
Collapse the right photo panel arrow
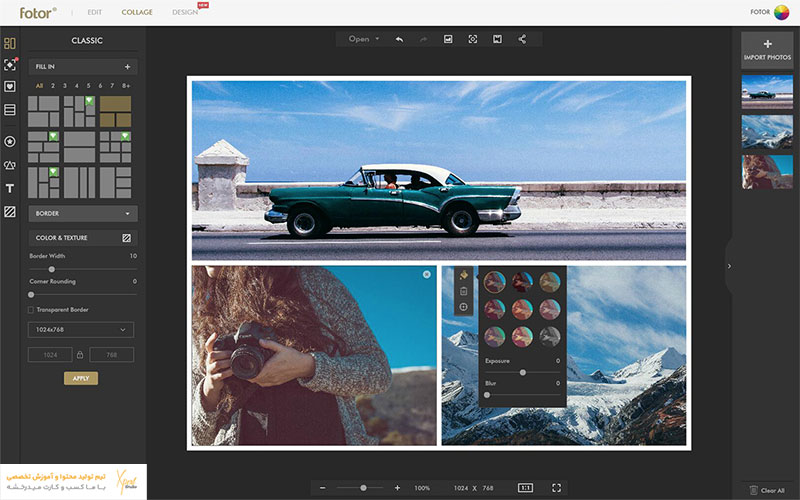pos(729,266)
